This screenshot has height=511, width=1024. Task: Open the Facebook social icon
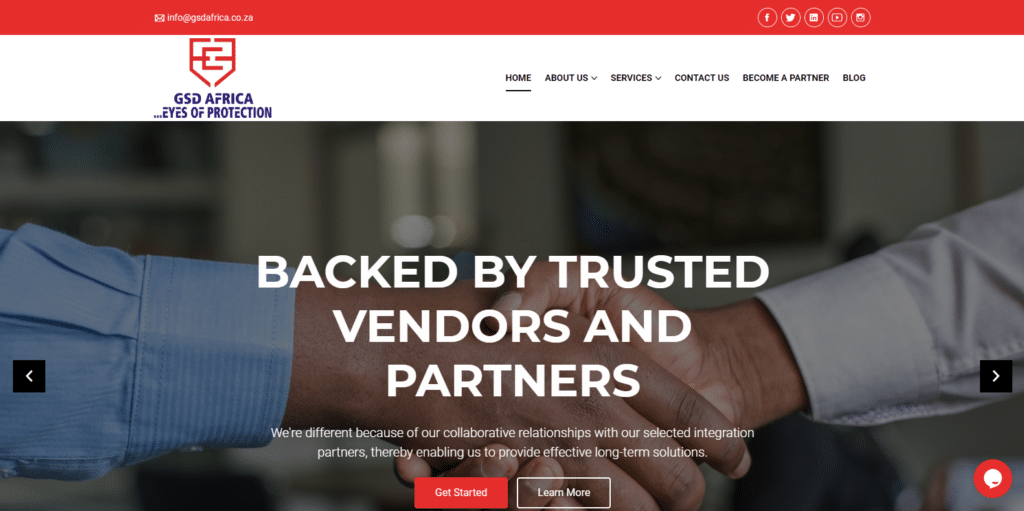click(767, 18)
